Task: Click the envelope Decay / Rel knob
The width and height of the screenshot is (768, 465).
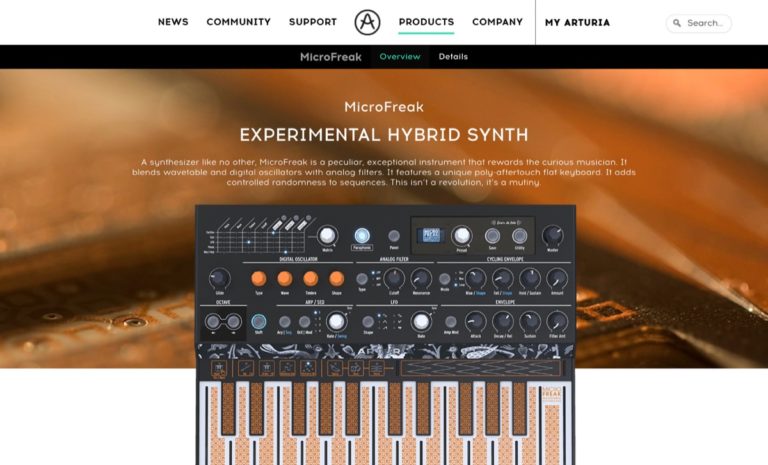Action: click(x=503, y=321)
